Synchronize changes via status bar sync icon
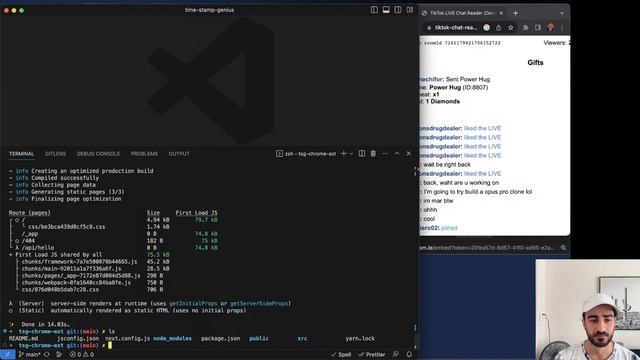 47,354
